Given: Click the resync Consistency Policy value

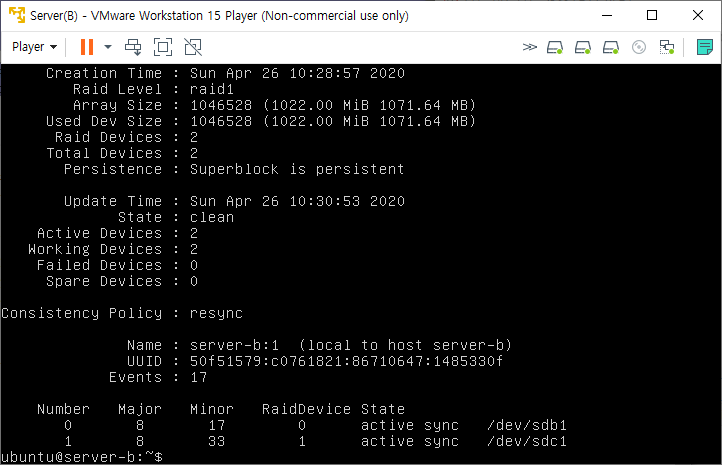Looking at the screenshot, I should coord(216,313).
